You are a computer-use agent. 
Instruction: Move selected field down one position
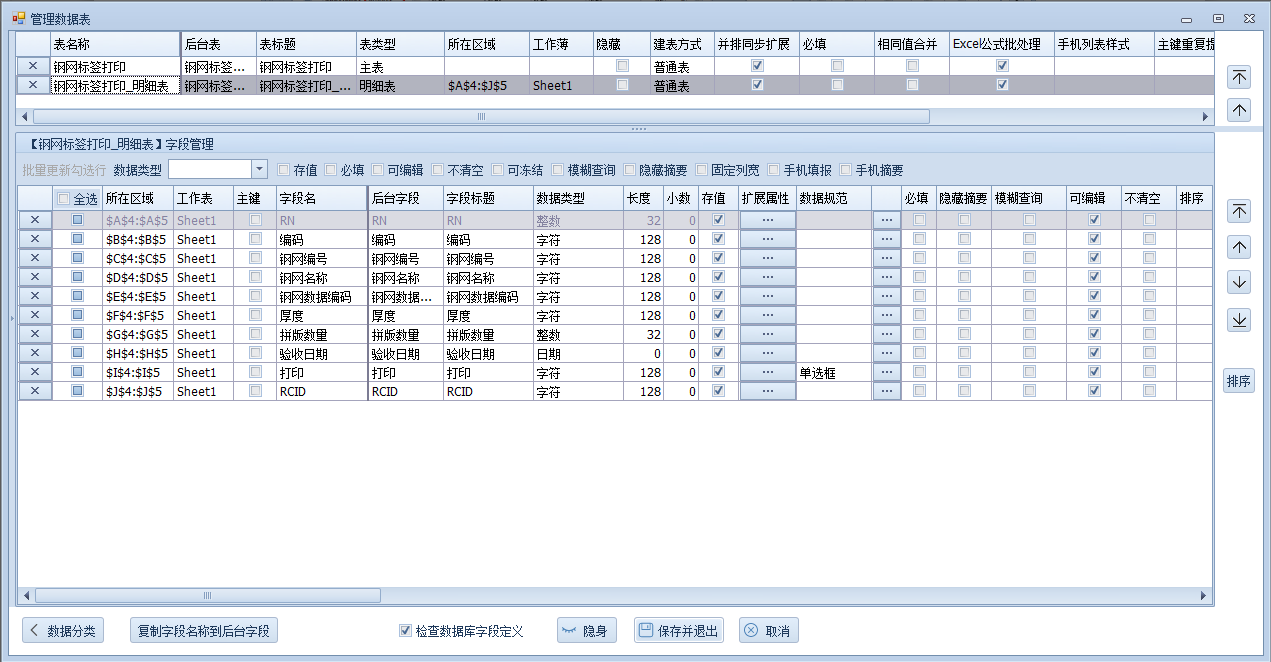click(x=1239, y=282)
